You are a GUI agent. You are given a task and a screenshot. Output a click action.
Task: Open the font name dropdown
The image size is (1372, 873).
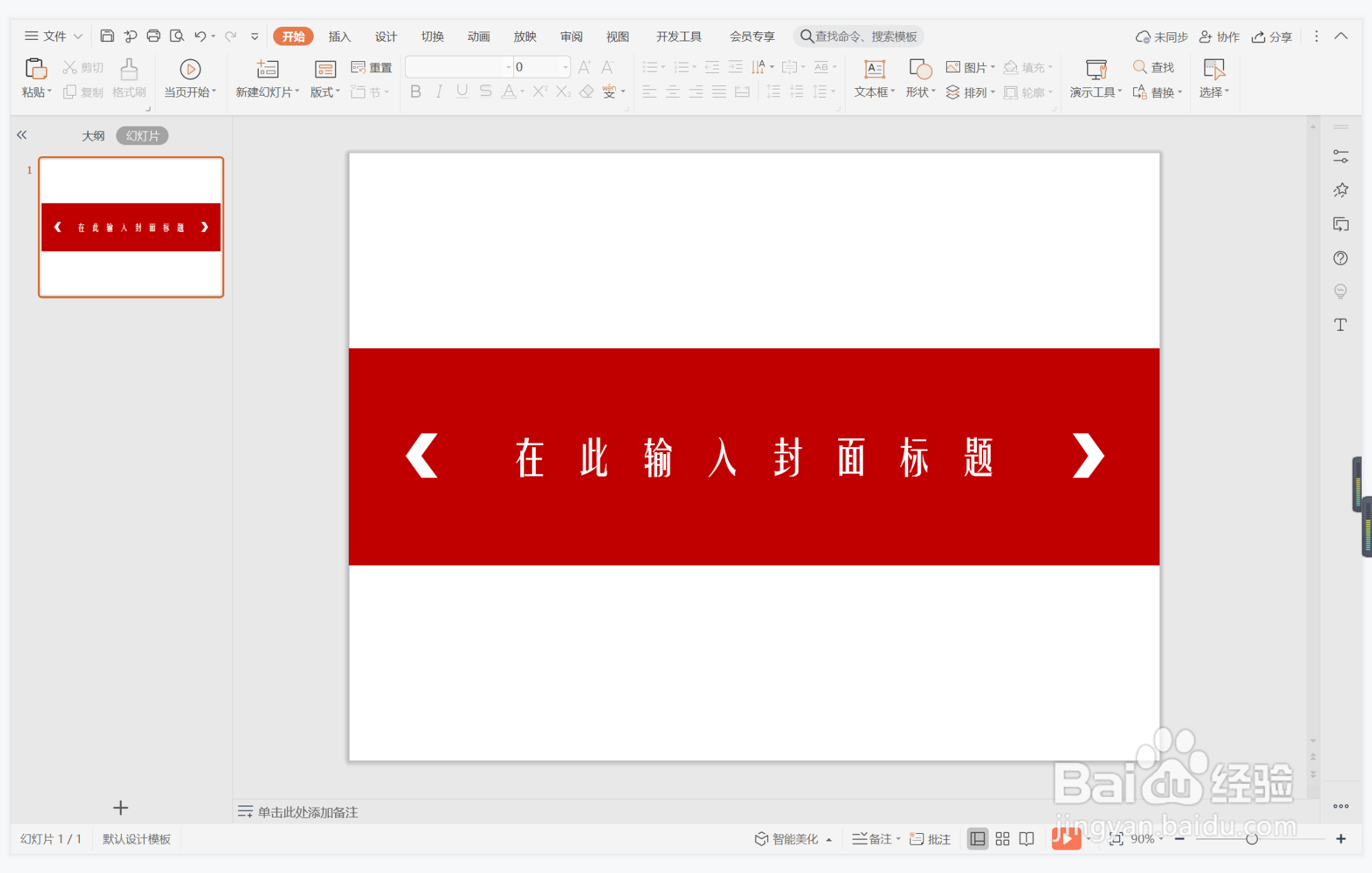pyautogui.click(x=508, y=67)
